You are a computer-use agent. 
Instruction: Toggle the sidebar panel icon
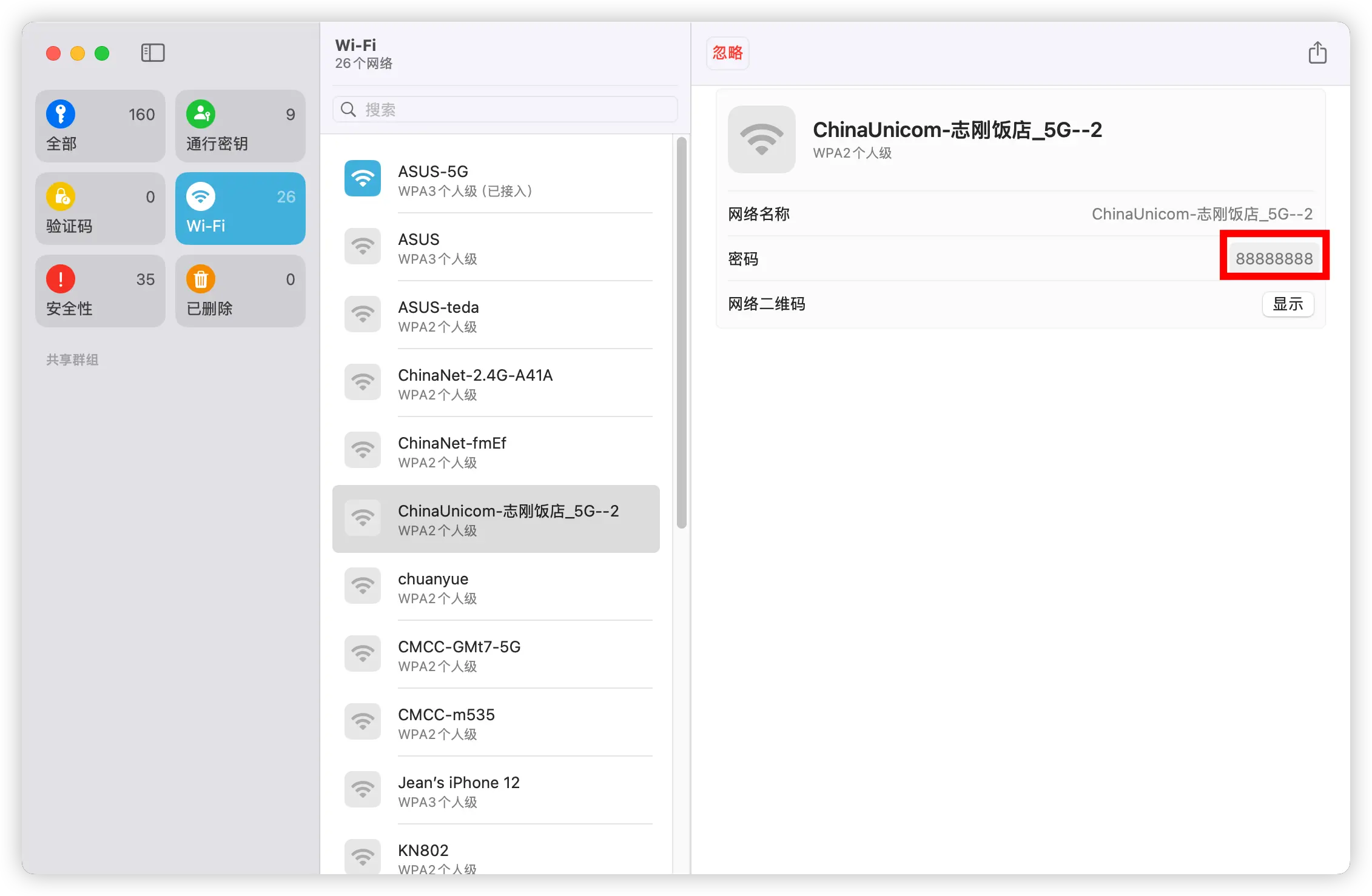tap(153, 53)
